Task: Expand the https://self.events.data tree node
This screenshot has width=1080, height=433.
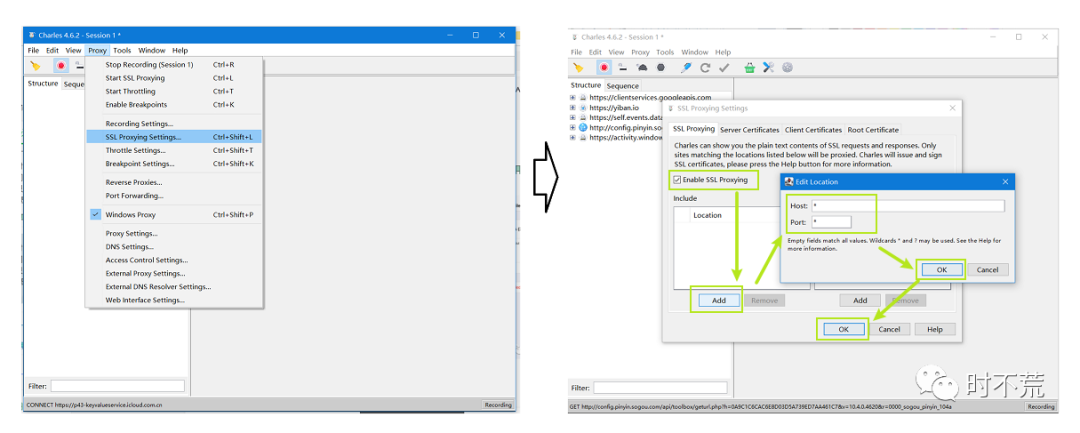Action: coord(572,118)
